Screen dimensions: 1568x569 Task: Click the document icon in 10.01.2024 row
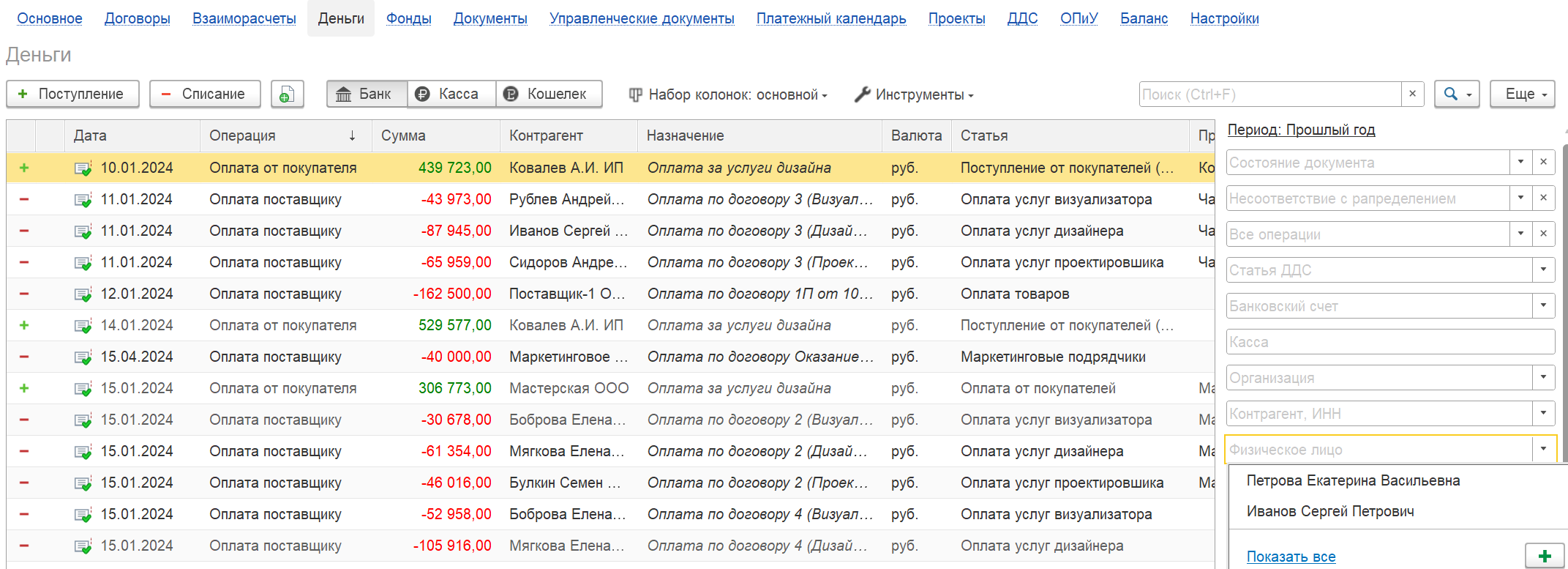83,168
